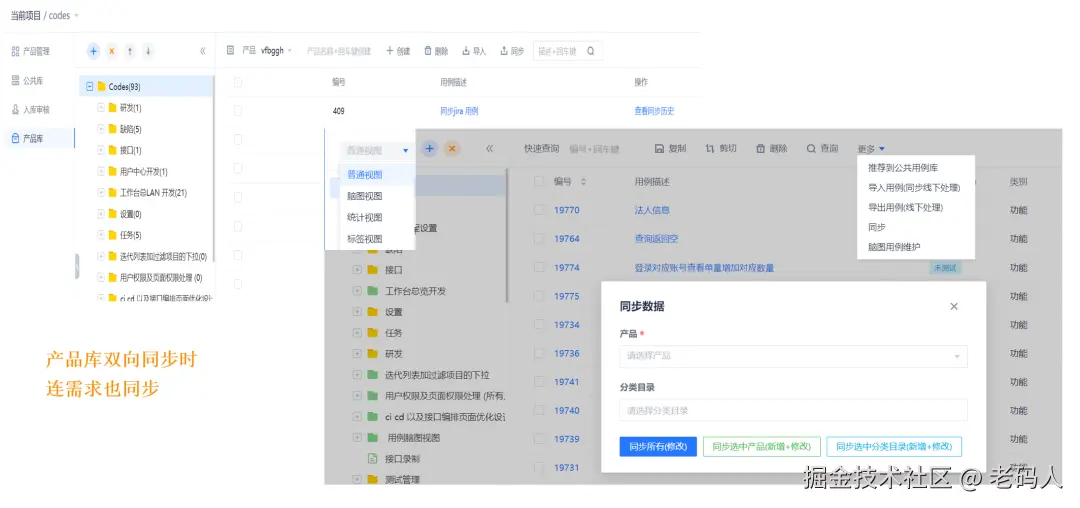1080x508 pixels.
Task: Open 查看同步历史 link
Action: coord(654,111)
